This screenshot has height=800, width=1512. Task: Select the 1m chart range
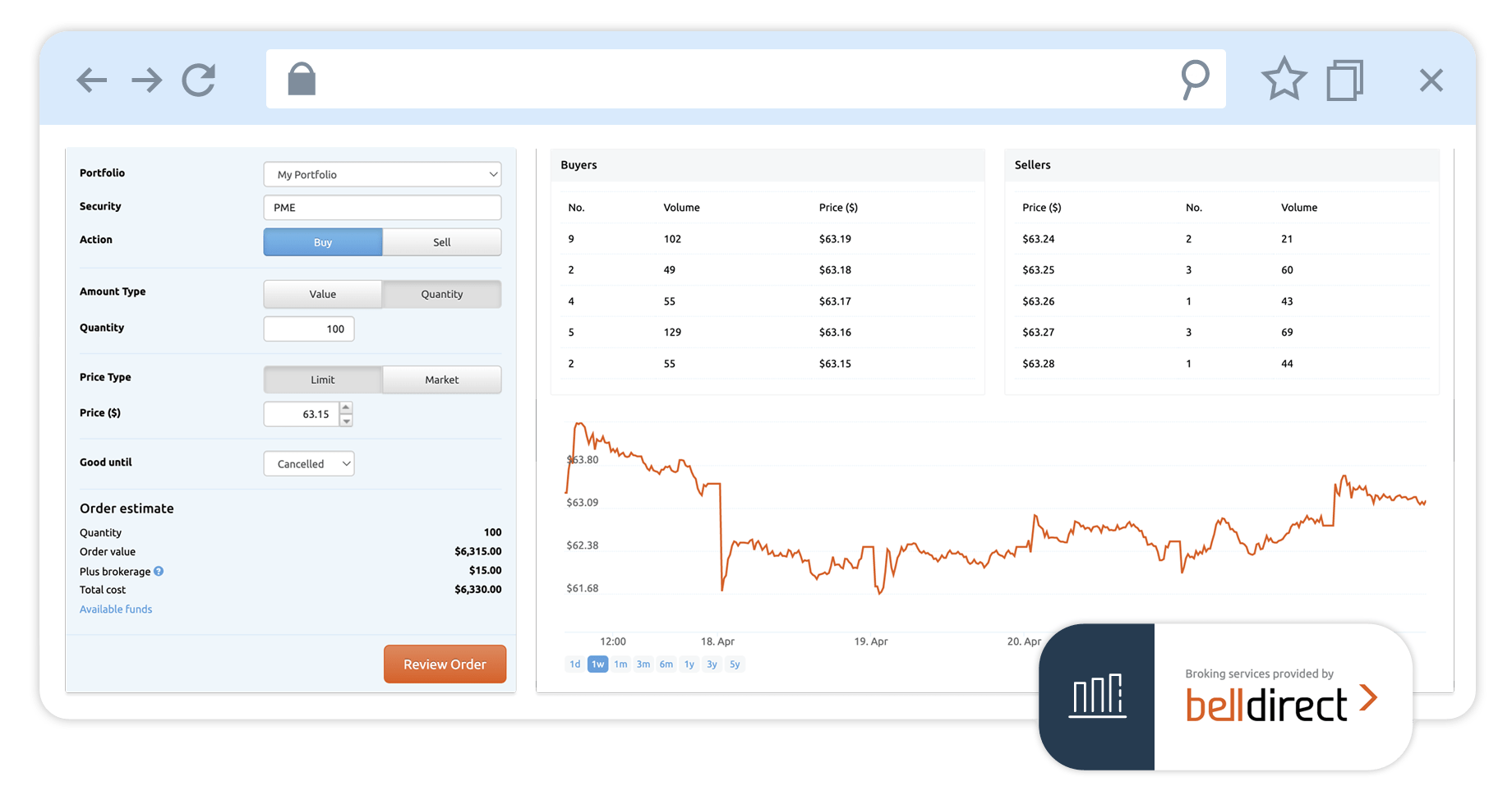pos(620,664)
